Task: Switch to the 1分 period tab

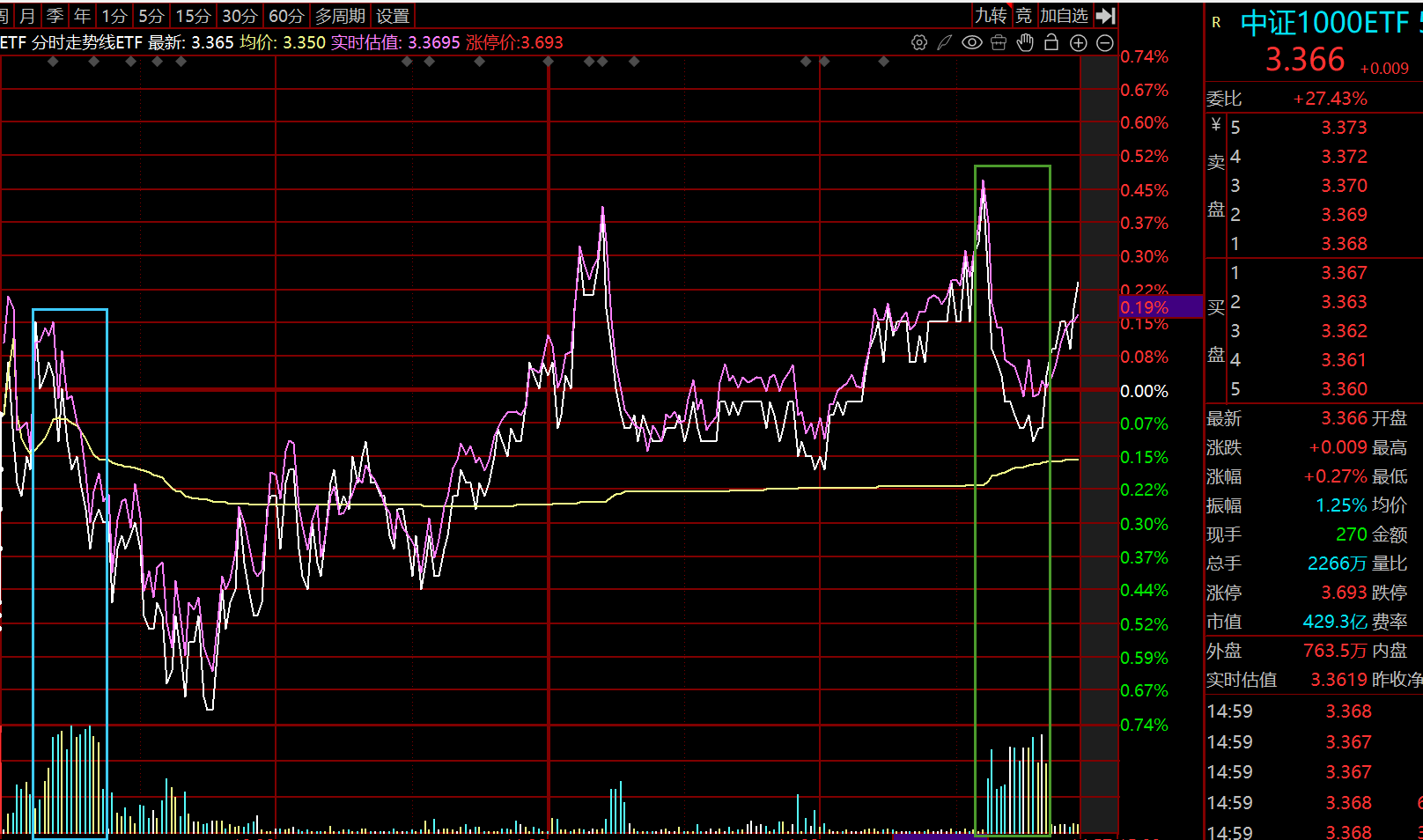Action: pos(114,16)
